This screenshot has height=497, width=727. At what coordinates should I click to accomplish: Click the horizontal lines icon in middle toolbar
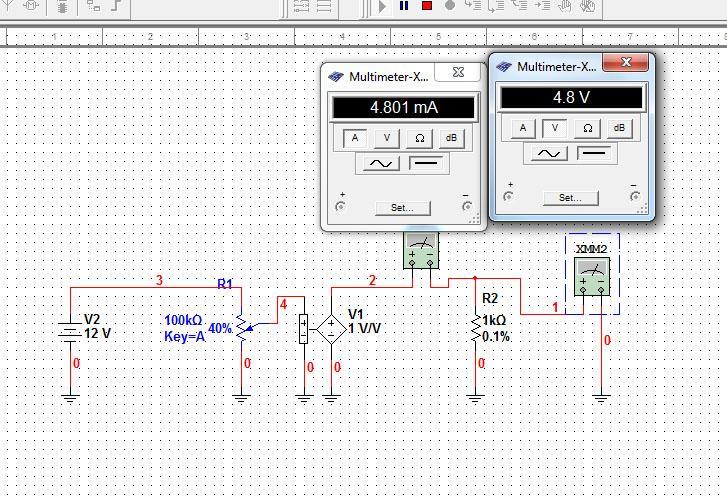pyautogui.click(x=324, y=6)
